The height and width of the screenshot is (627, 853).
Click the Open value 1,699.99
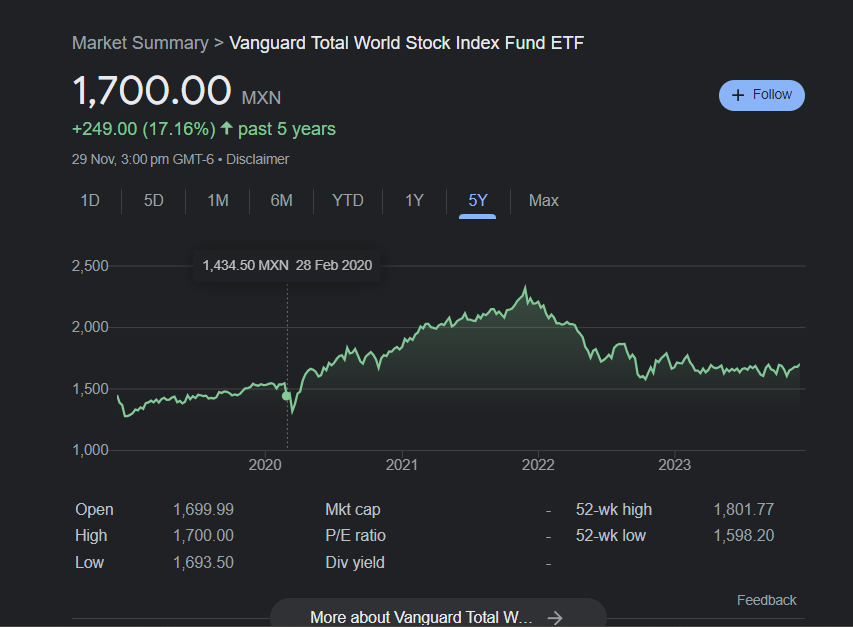(x=203, y=510)
